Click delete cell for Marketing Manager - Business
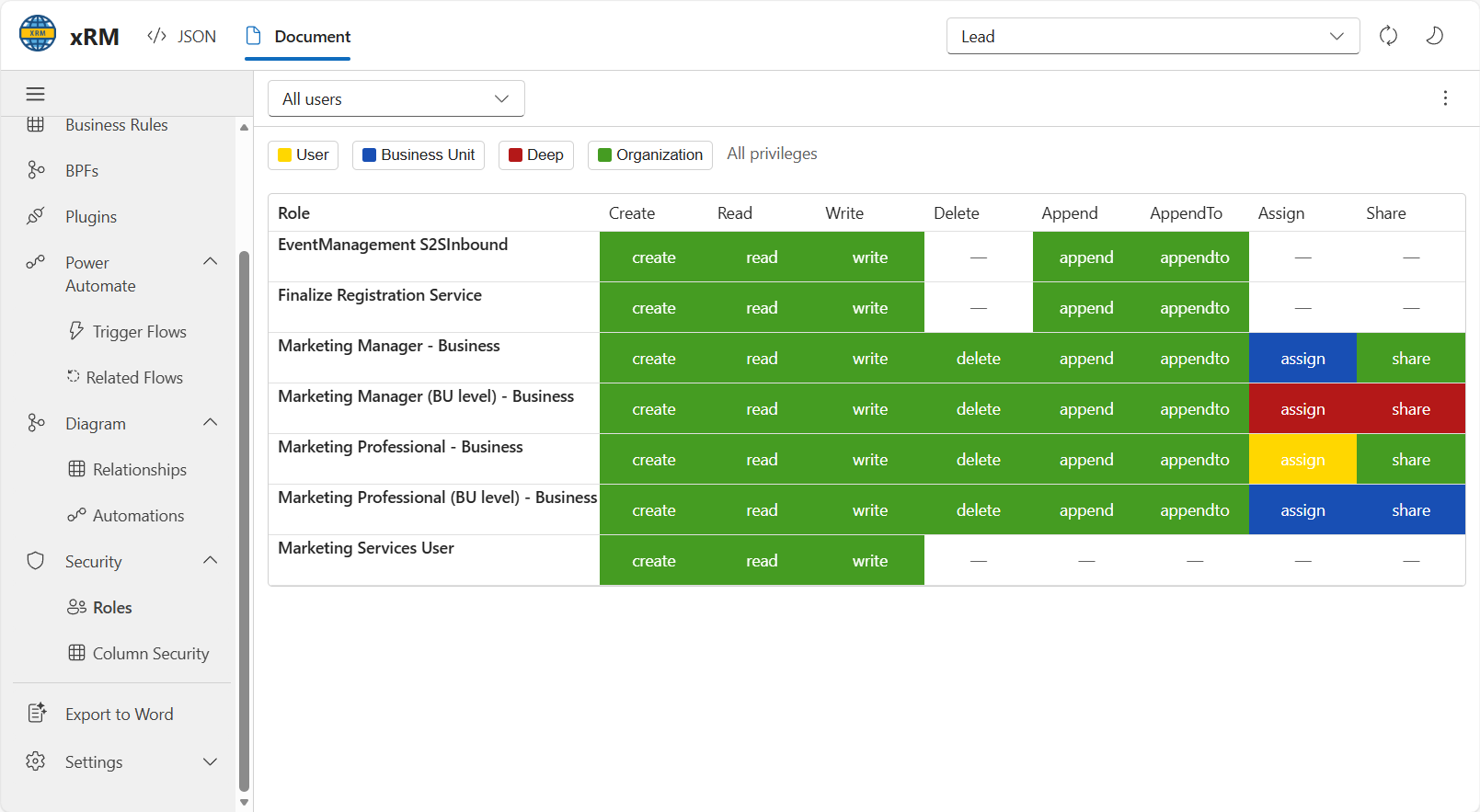 pyautogui.click(x=979, y=359)
